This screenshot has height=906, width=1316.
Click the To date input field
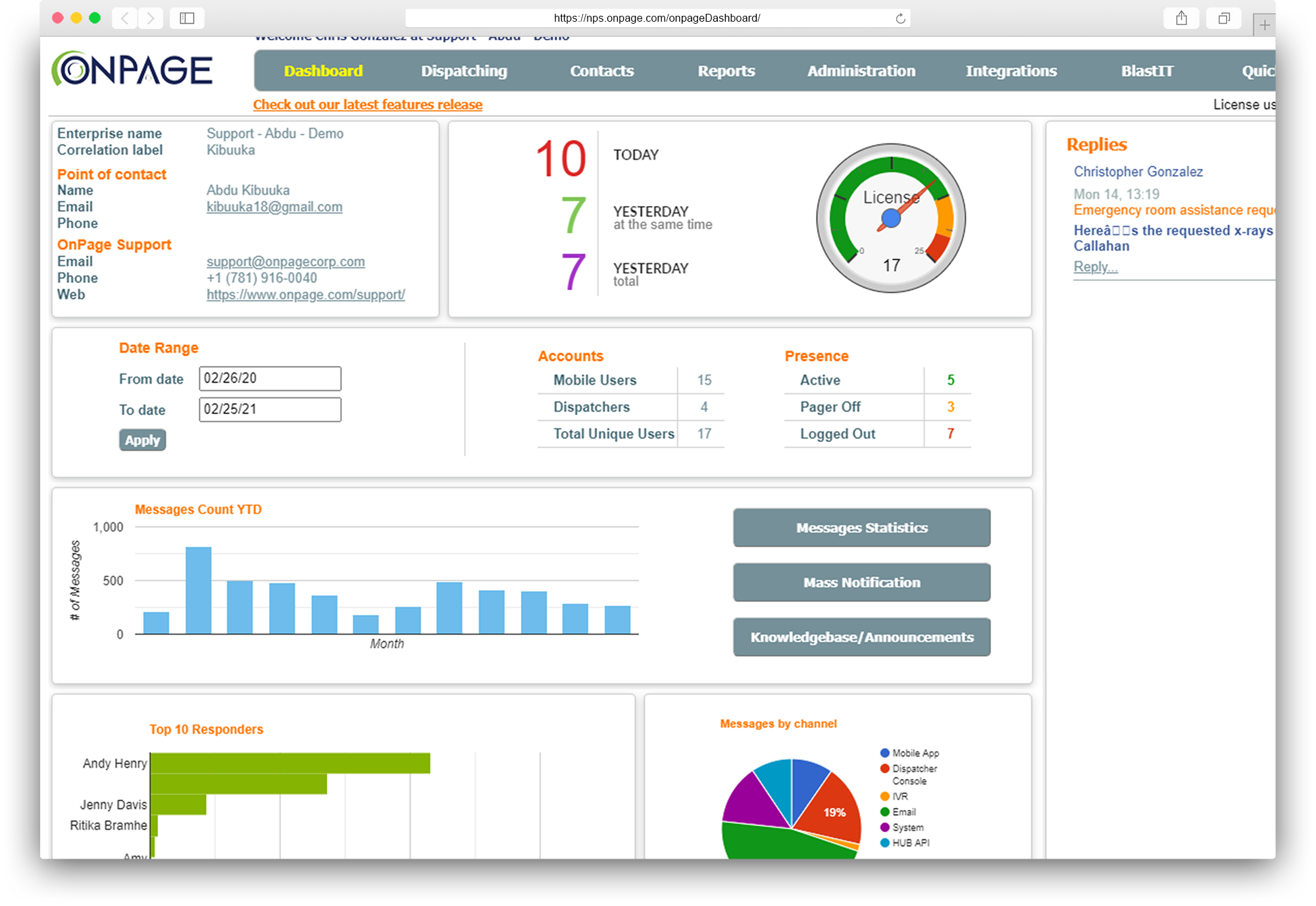270,409
